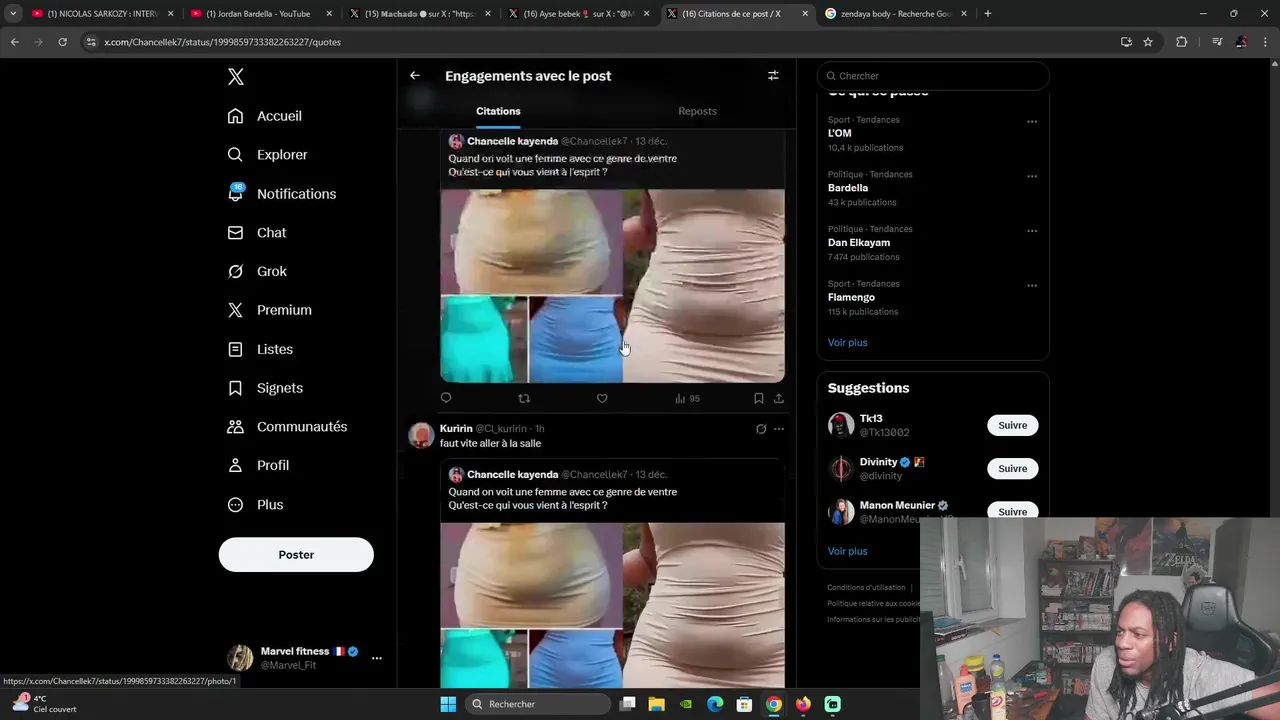Follow Divinity with Suivre button
This screenshot has width=1280, height=720.
[1012, 468]
